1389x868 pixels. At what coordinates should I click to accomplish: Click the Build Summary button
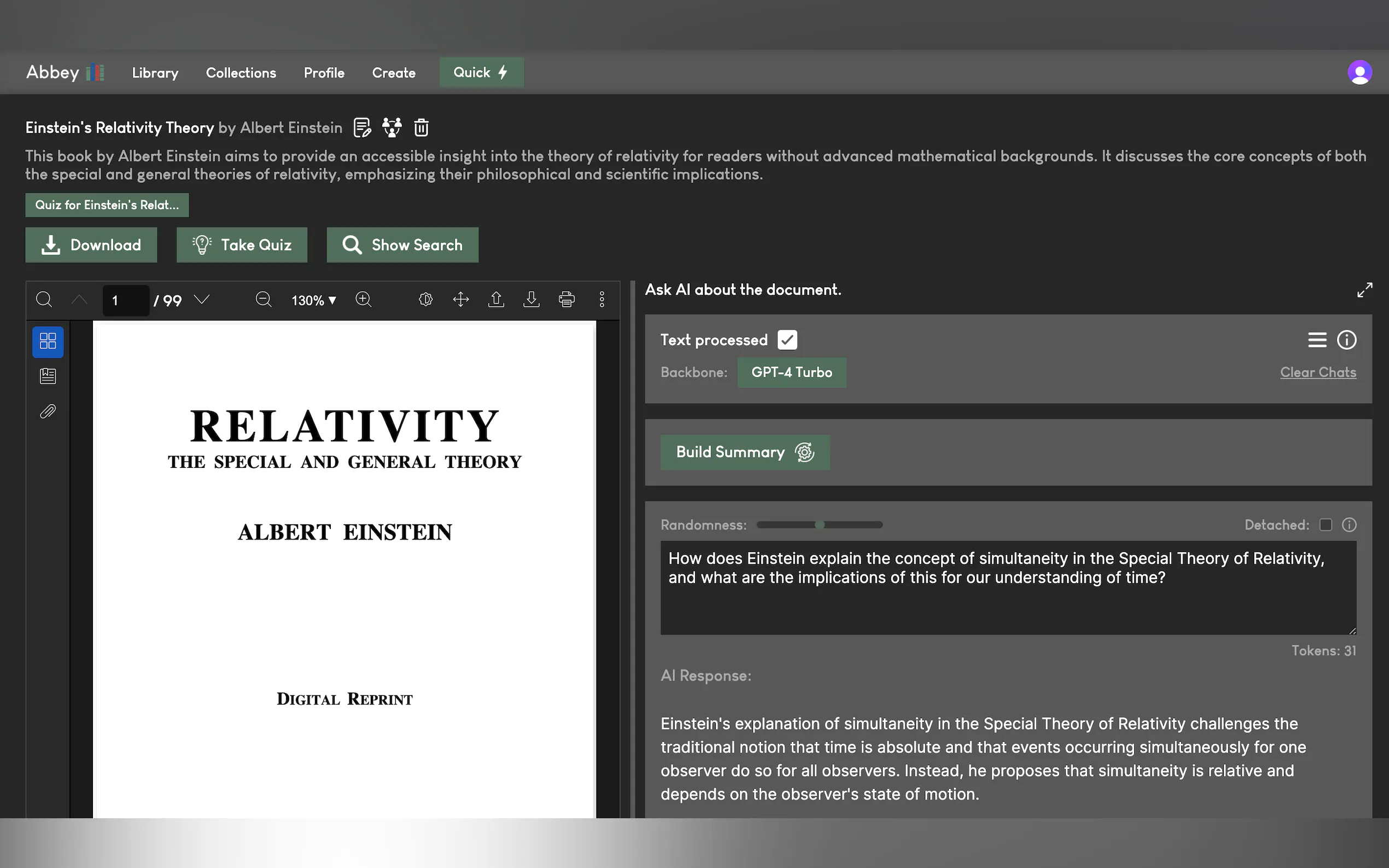point(745,453)
